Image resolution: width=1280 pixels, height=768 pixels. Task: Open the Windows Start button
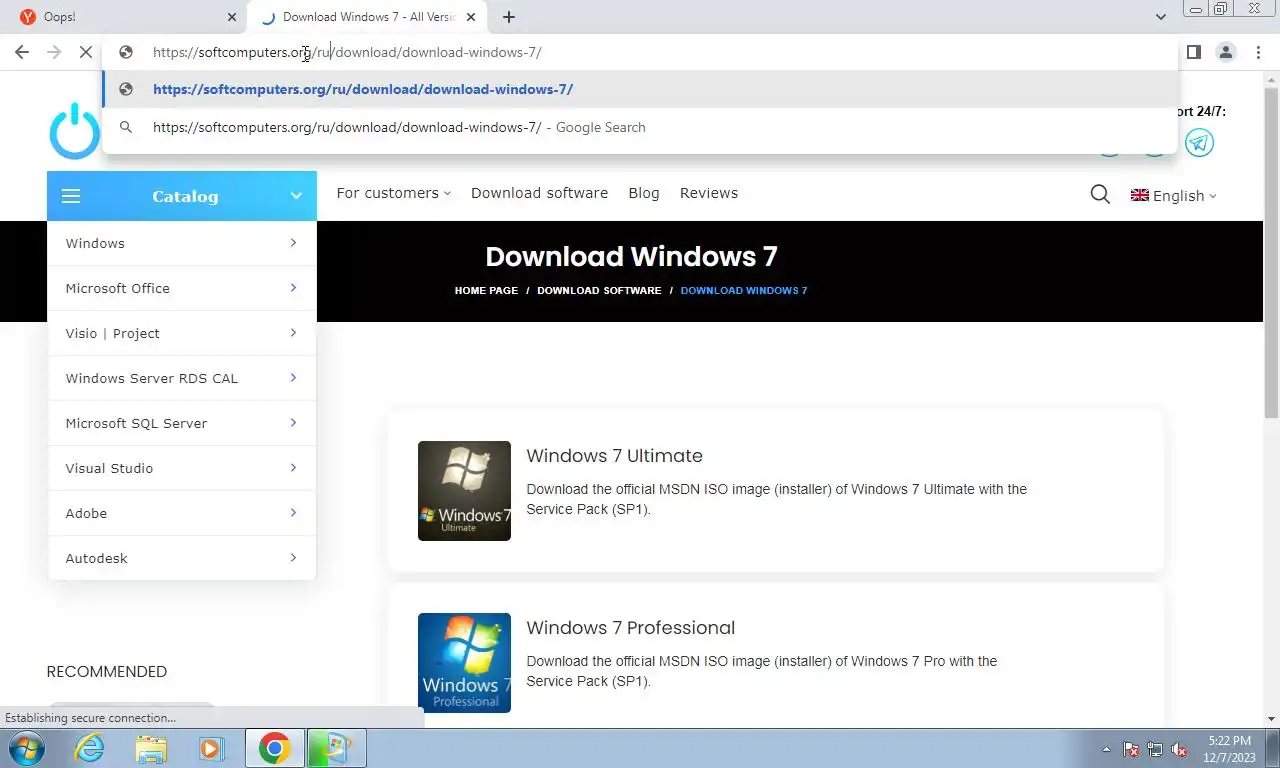click(25, 748)
